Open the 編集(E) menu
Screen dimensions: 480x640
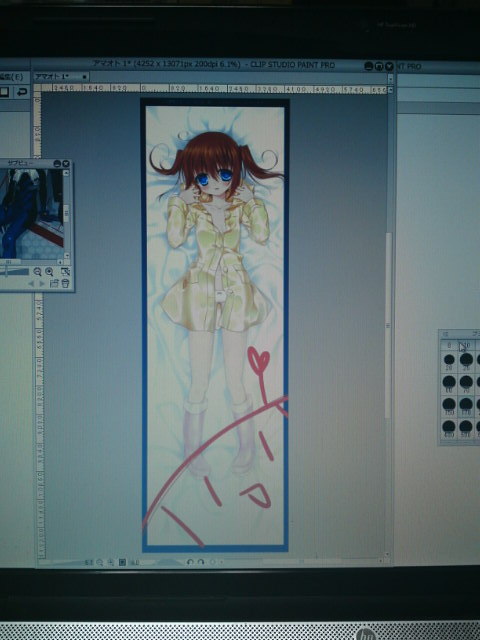[x=11, y=76]
